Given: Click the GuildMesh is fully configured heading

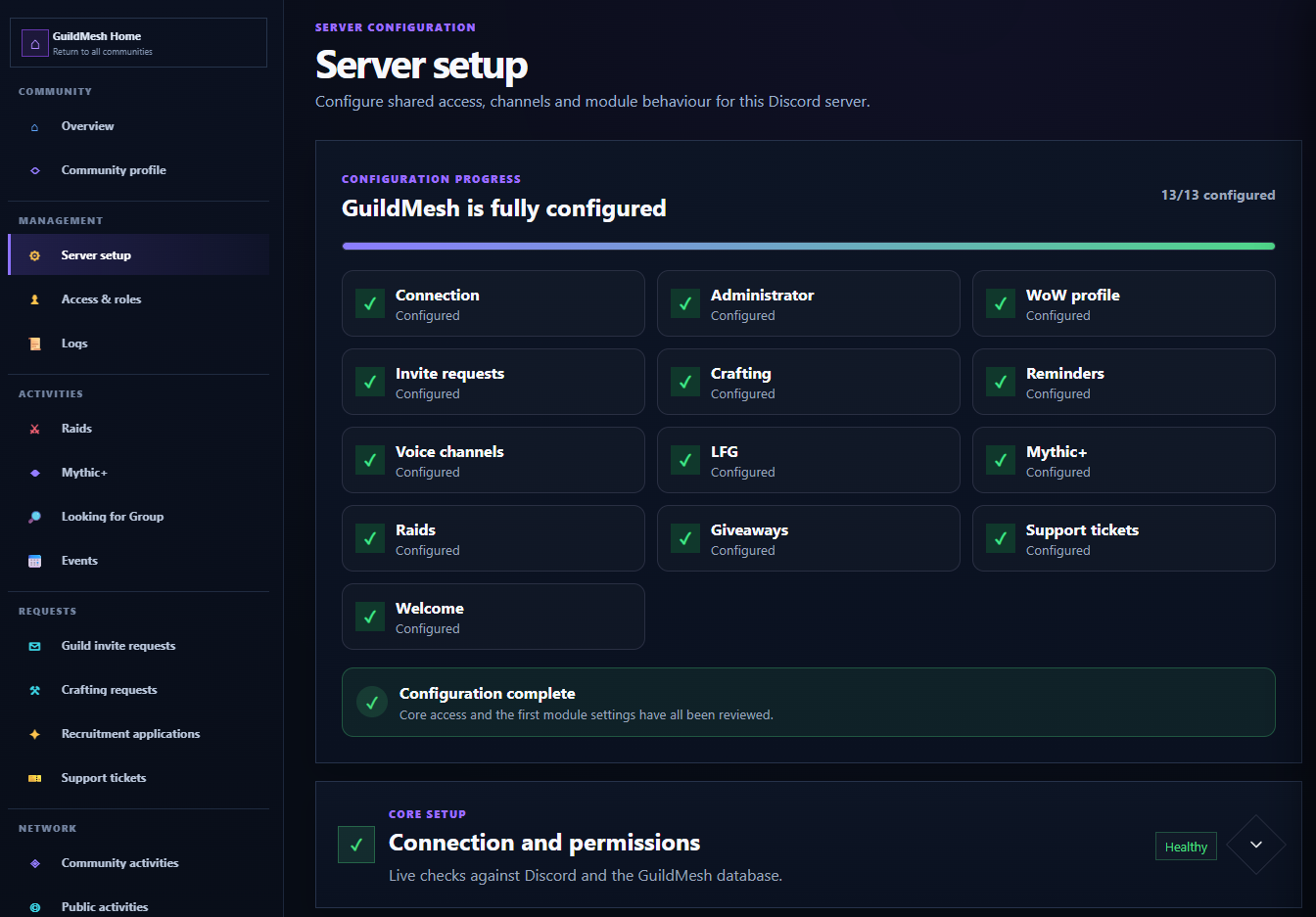Looking at the screenshot, I should click(503, 208).
